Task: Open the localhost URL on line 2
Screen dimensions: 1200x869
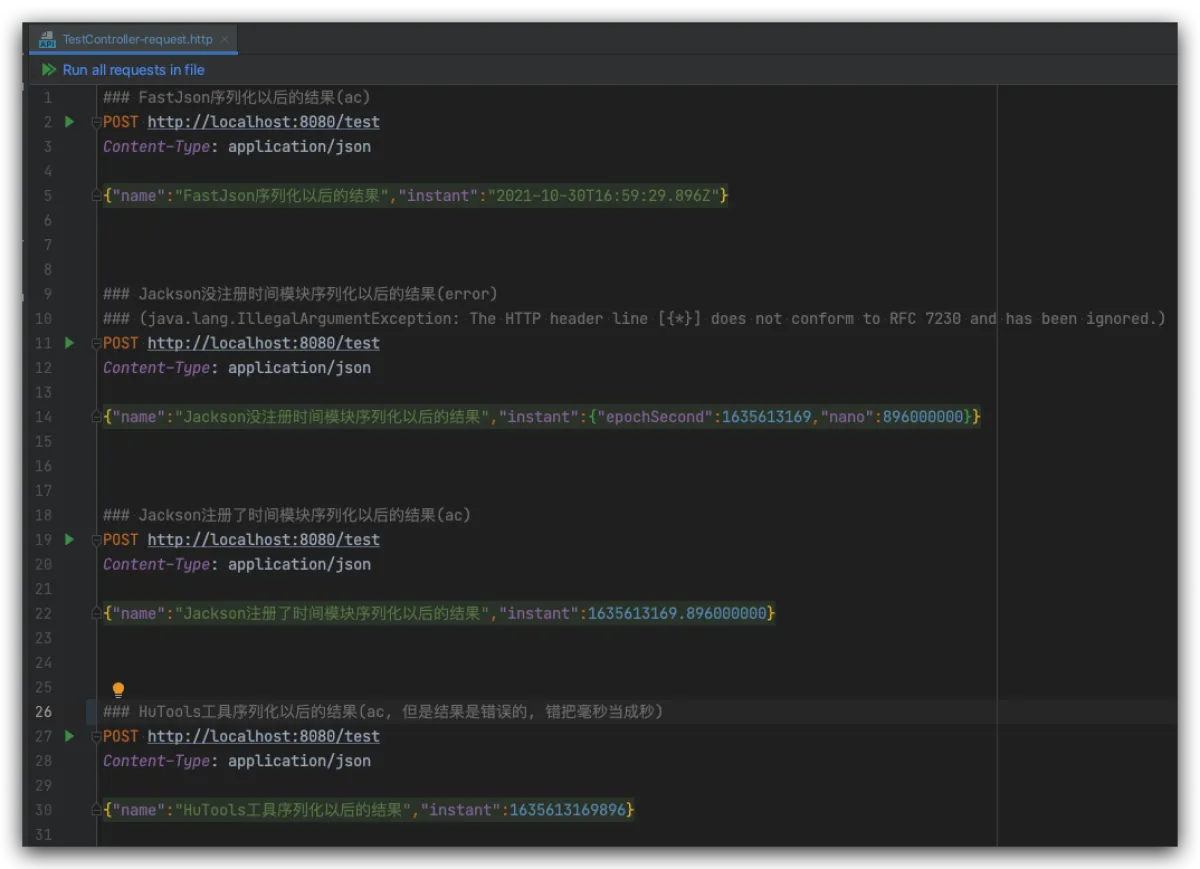Action: point(263,122)
